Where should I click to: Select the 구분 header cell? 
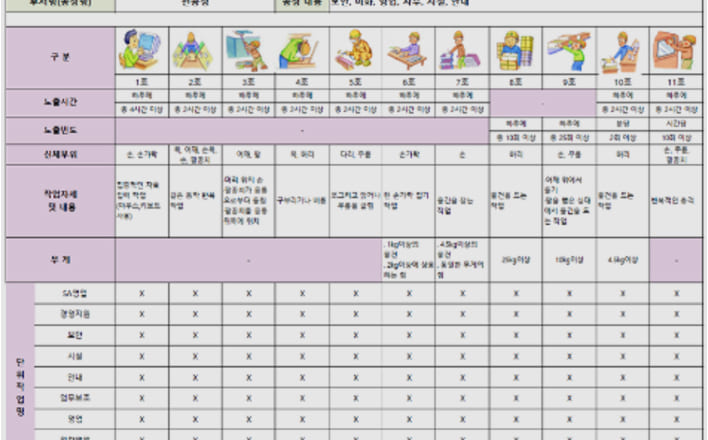pos(60,57)
